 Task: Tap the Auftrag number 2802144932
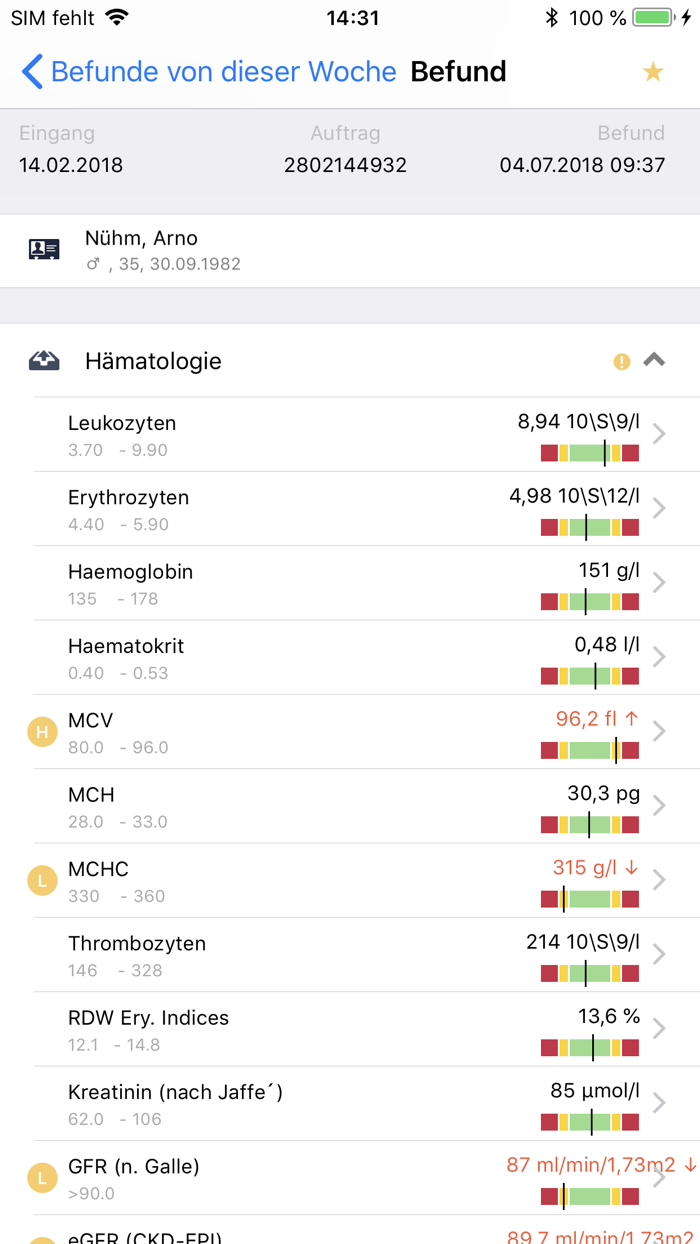click(345, 165)
